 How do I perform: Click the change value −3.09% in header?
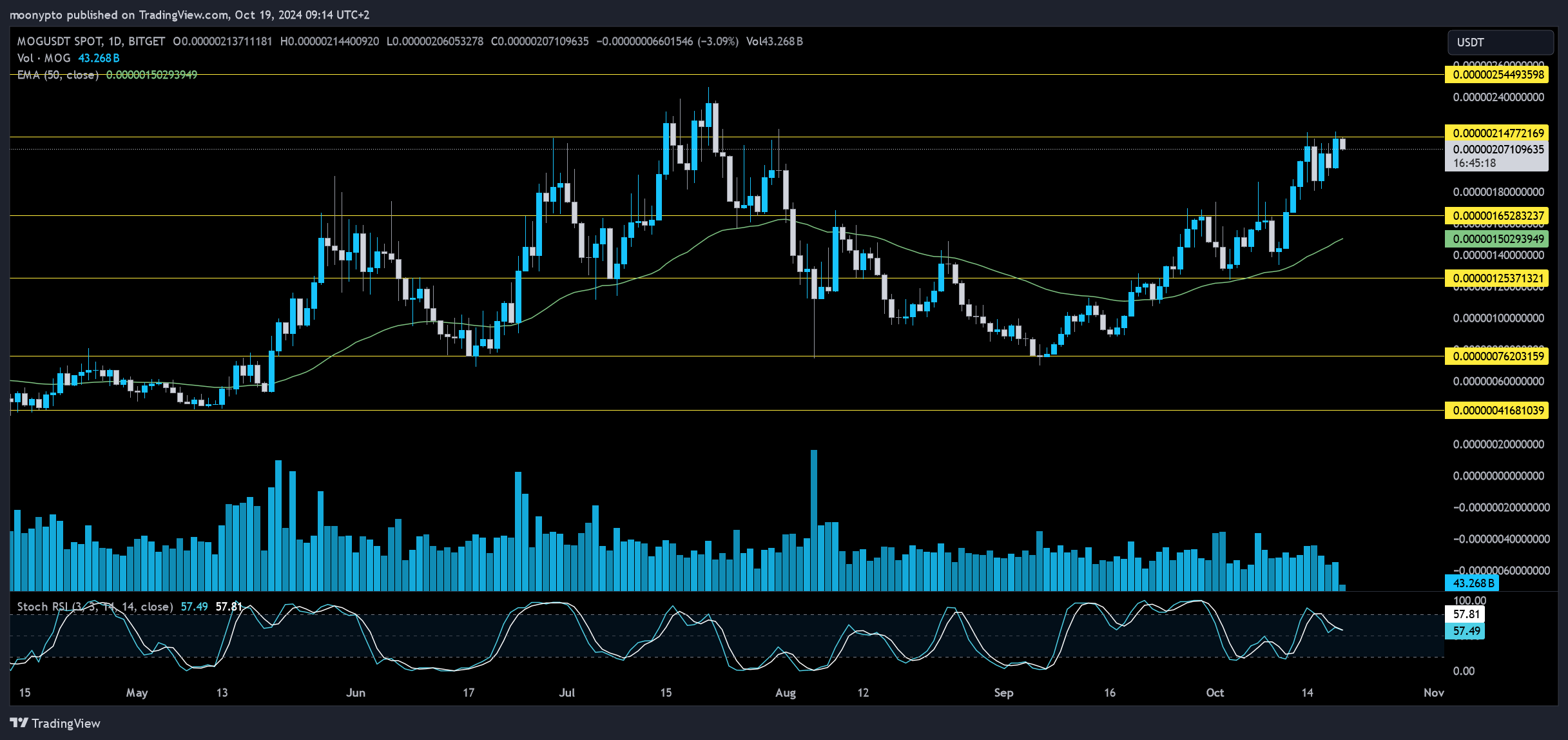point(718,41)
